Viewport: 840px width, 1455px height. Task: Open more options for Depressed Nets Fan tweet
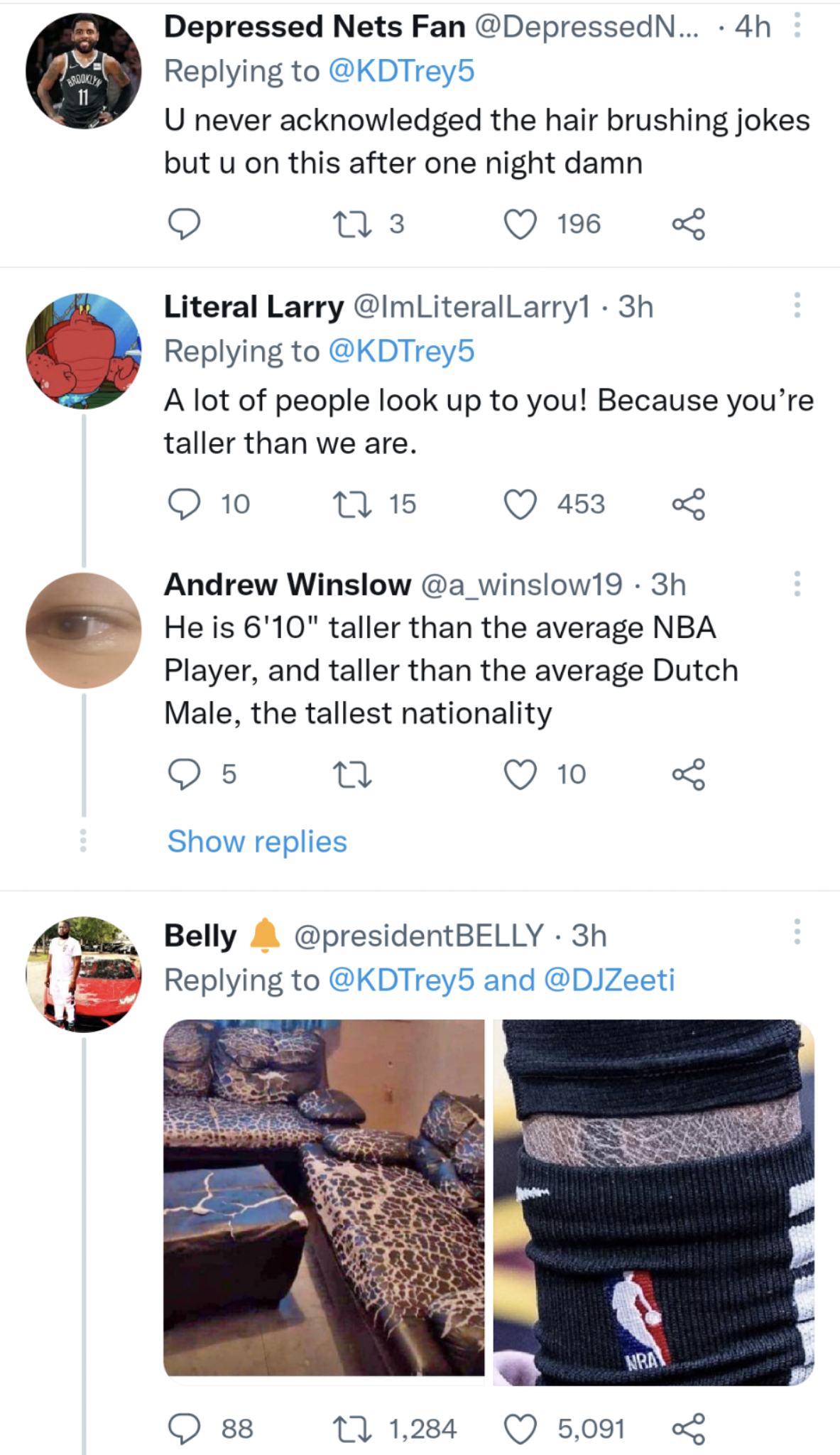tap(797, 26)
